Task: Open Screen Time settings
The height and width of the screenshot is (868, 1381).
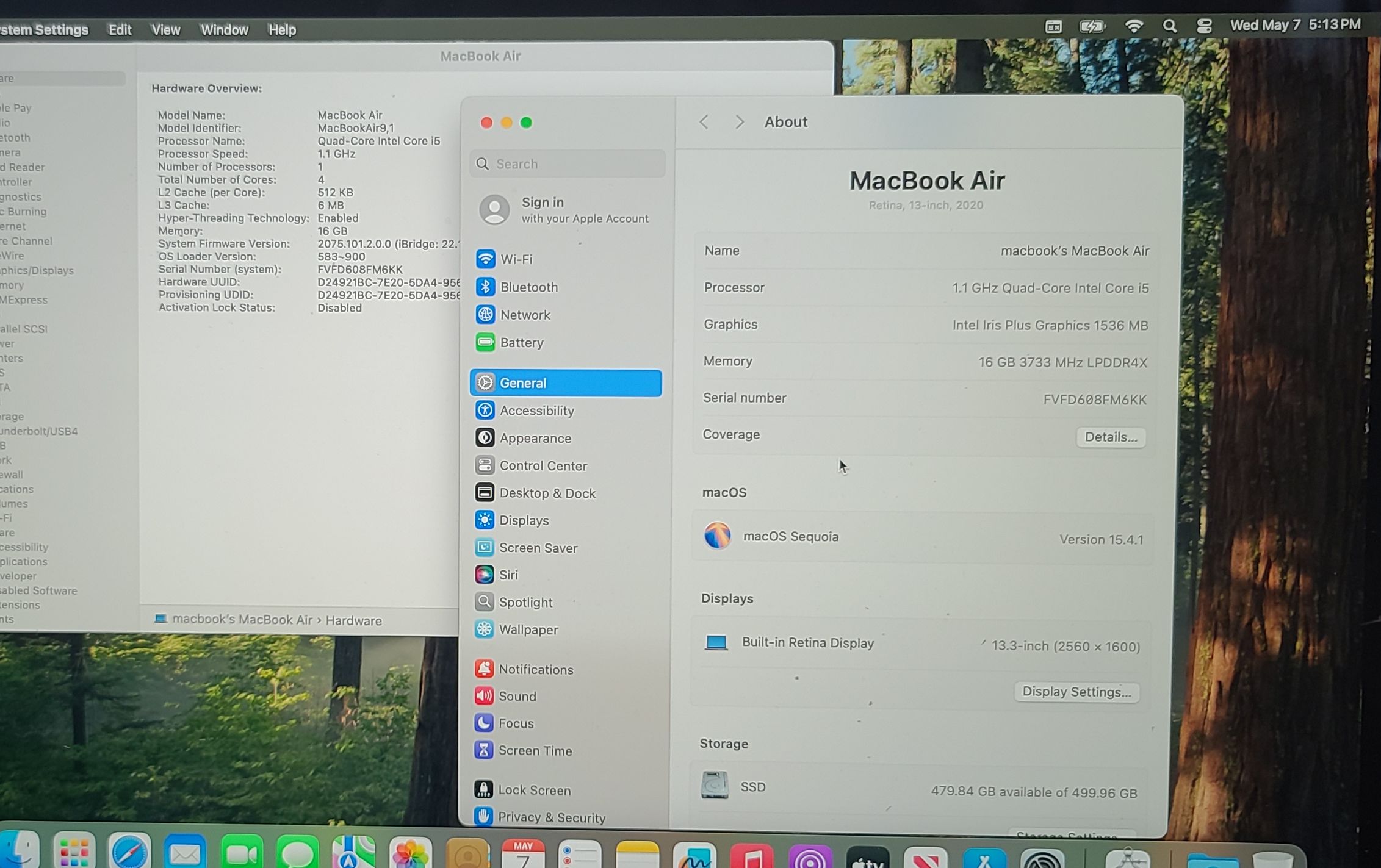Action: pyautogui.click(x=535, y=751)
